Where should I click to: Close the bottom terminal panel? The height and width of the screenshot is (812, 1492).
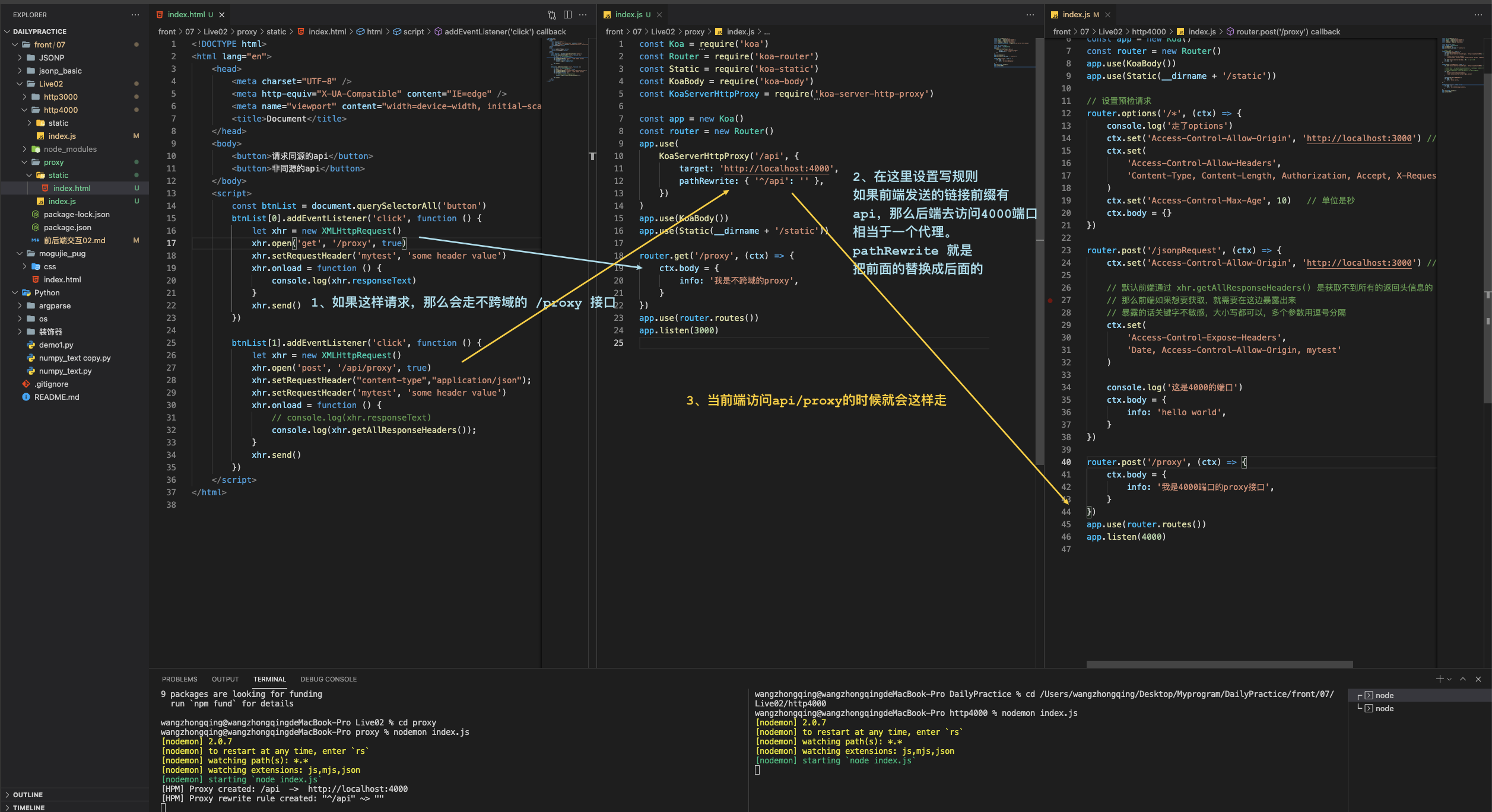tap(1478, 679)
